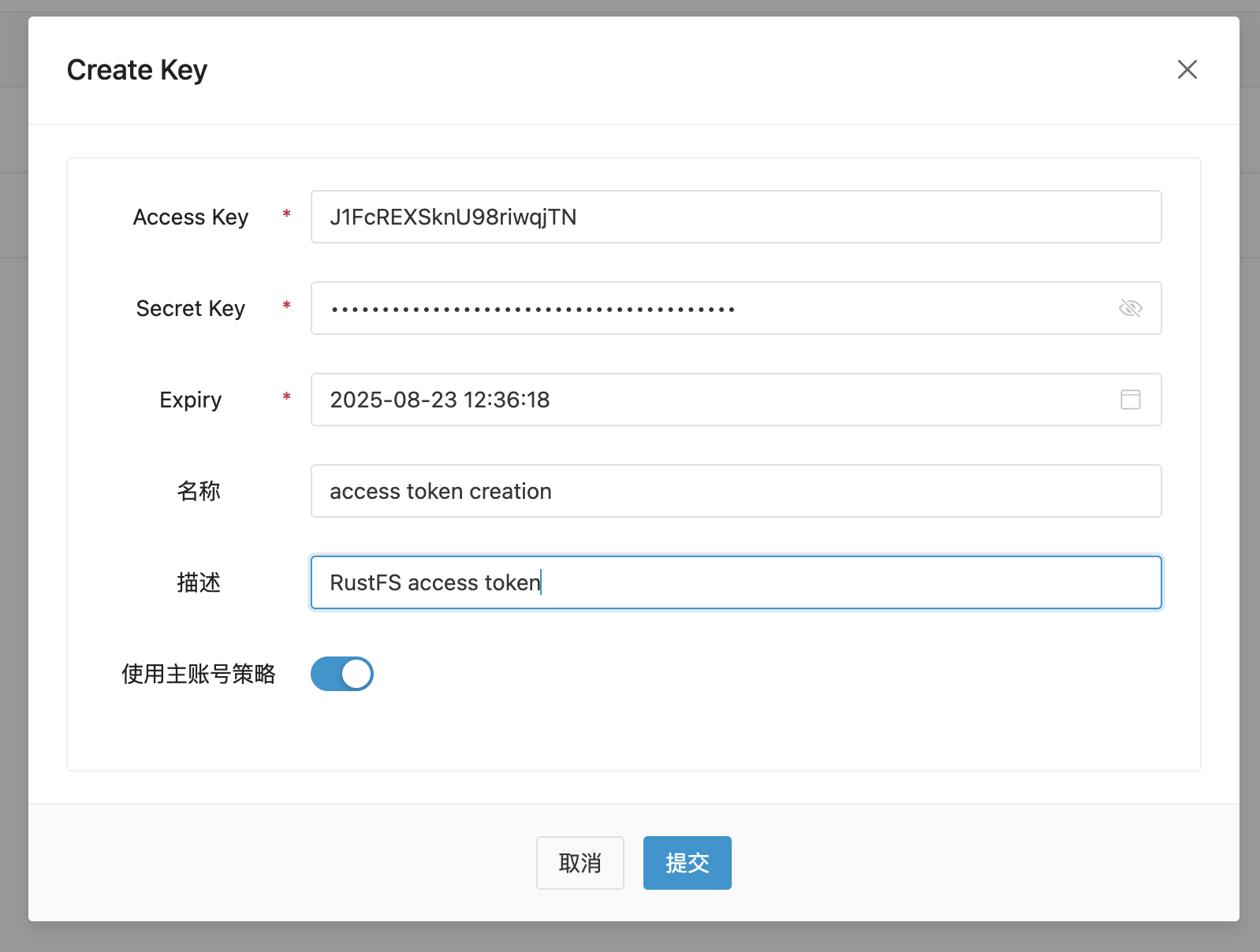1260x952 pixels.
Task: Show the Secret Key with eye icon
Action: (x=1130, y=308)
